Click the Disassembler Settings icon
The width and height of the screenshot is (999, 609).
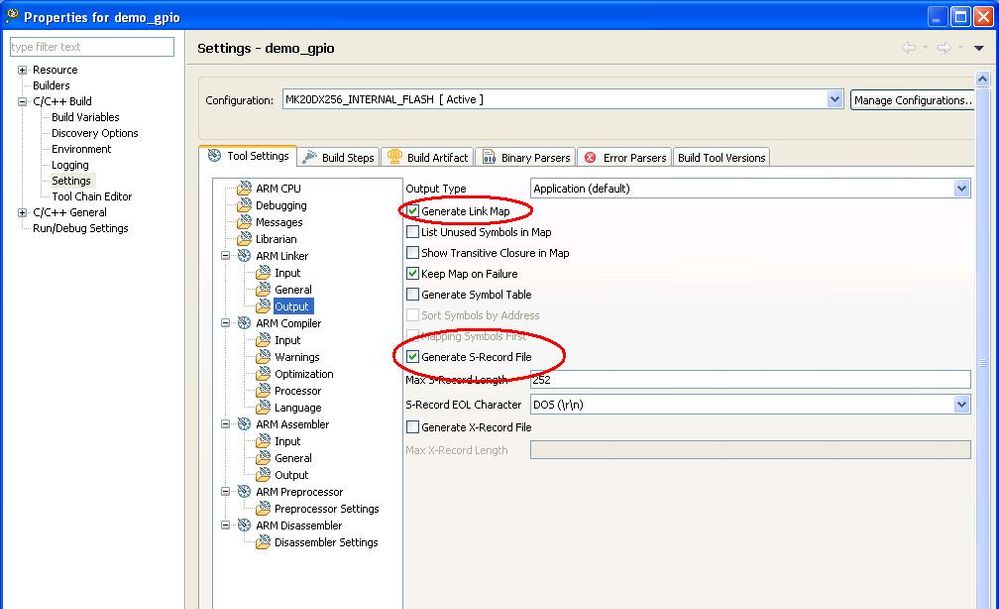click(x=264, y=543)
